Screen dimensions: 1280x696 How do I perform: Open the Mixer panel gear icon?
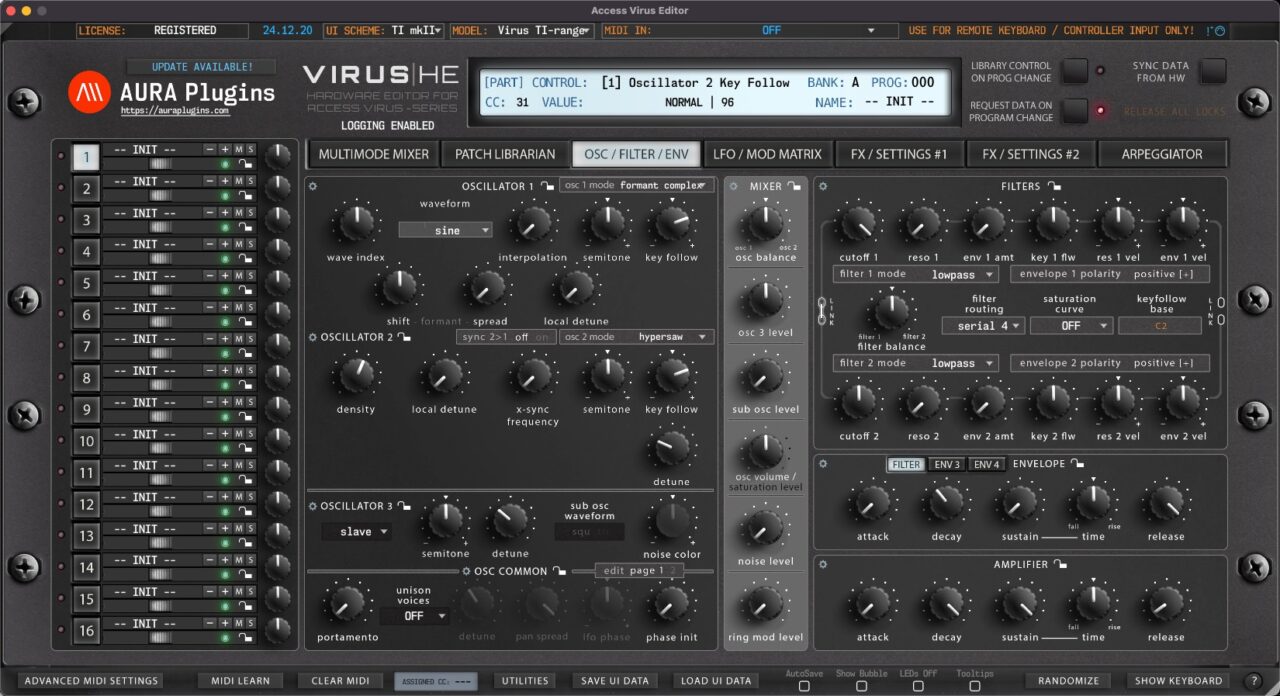click(x=733, y=186)
